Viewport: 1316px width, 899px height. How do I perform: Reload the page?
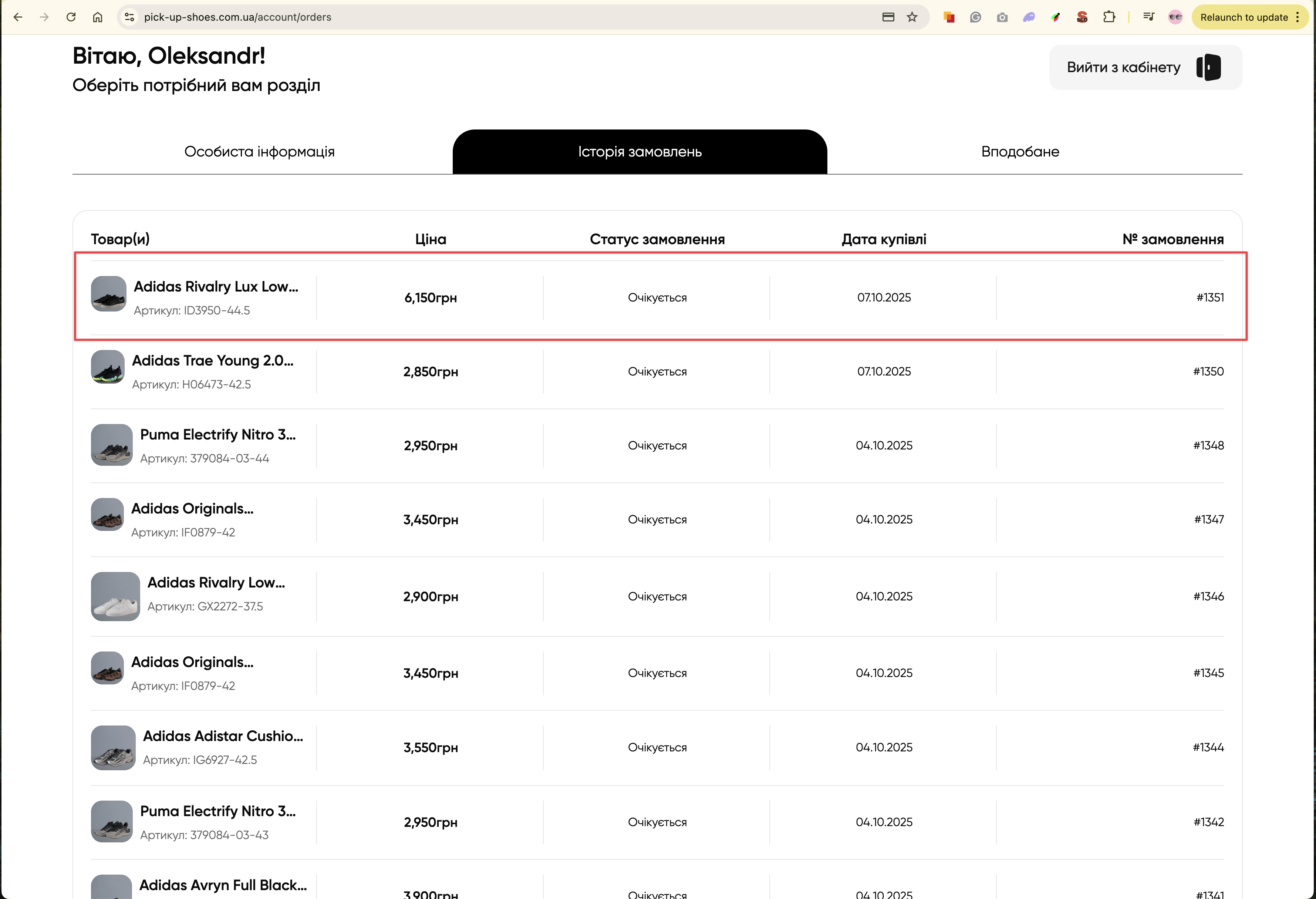(x=71, y=17)
